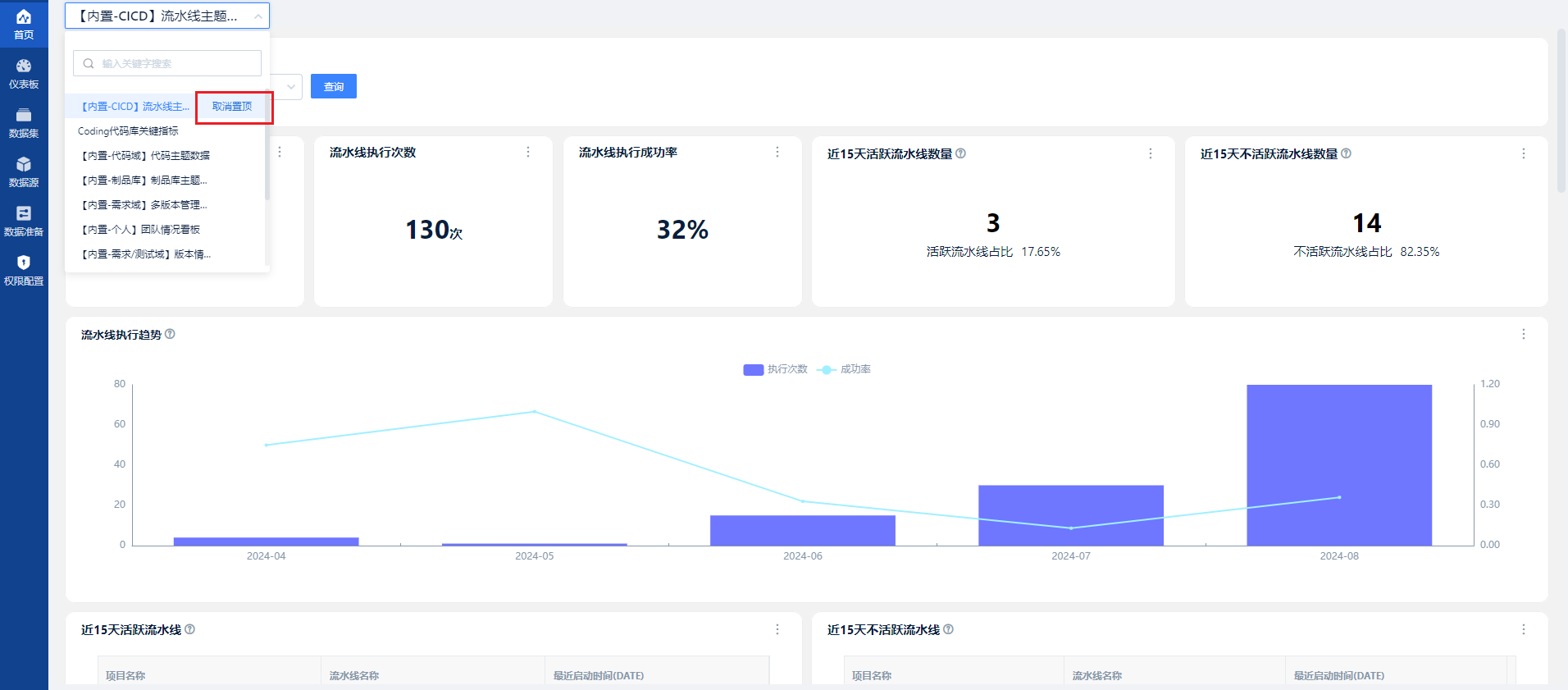Screen dimensions: 1568x690
Task: Open more menu of 近15天不活跃流水线数量 card
Action: (1524, 153)
